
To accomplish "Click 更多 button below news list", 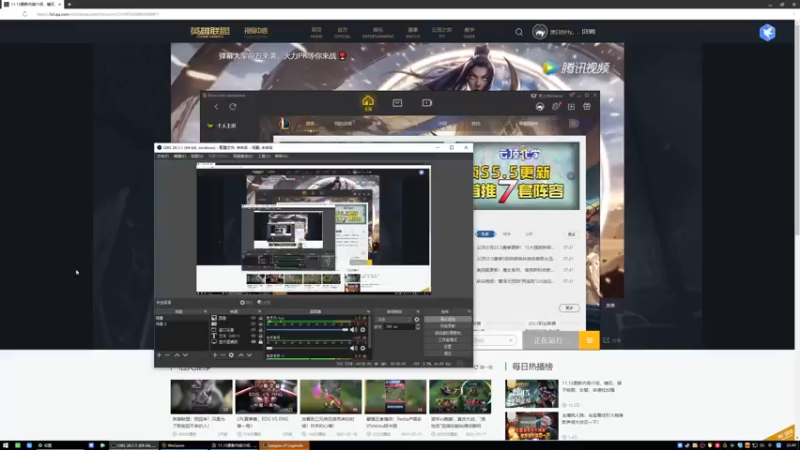I will 569,308.
